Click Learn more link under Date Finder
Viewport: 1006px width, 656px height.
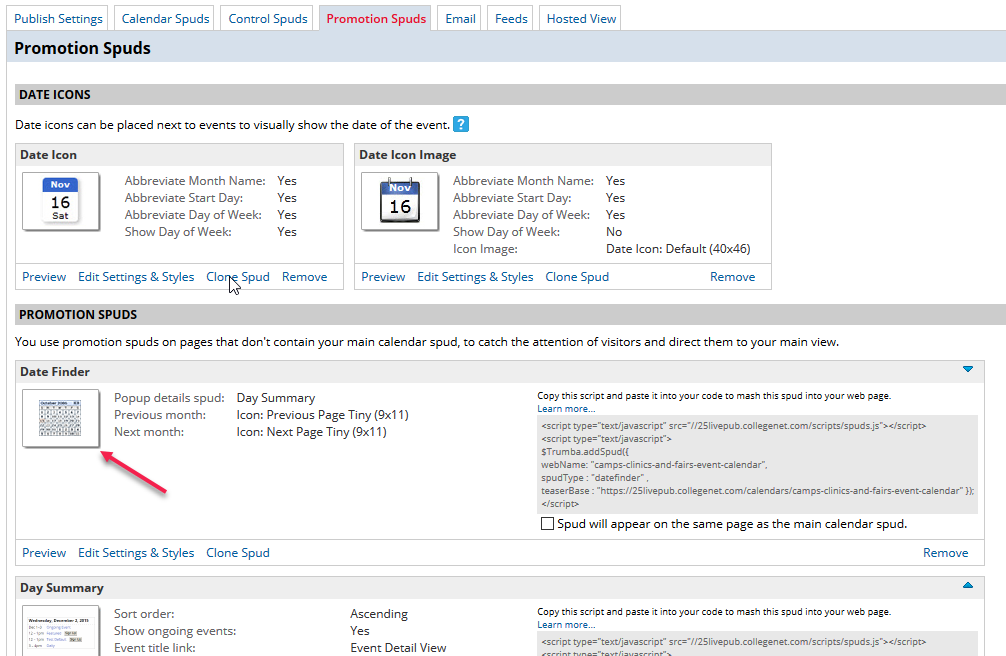point(567,409)
